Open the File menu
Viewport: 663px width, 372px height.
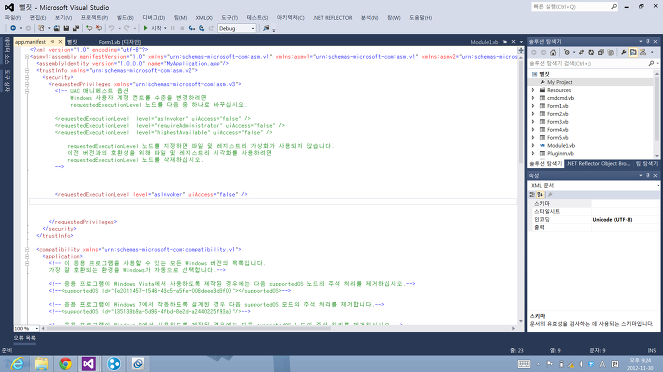click(13, 18)
